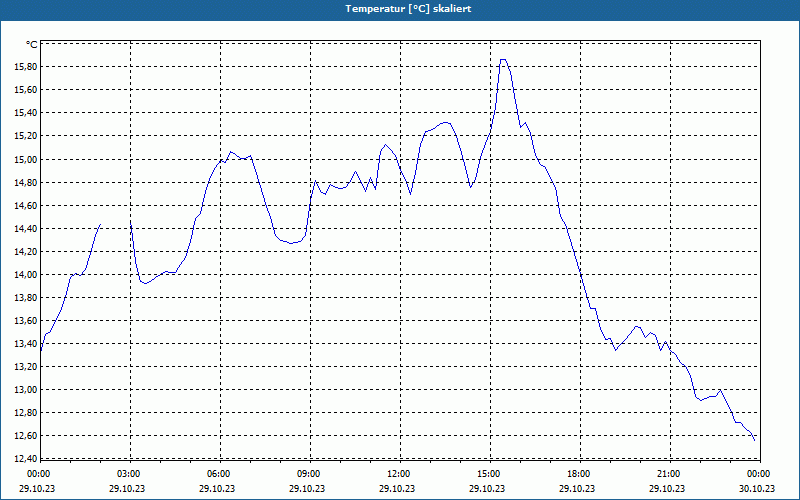Click the 15:00 time tick label
This screenshot has height=500, width=800.
pos(489,474)
